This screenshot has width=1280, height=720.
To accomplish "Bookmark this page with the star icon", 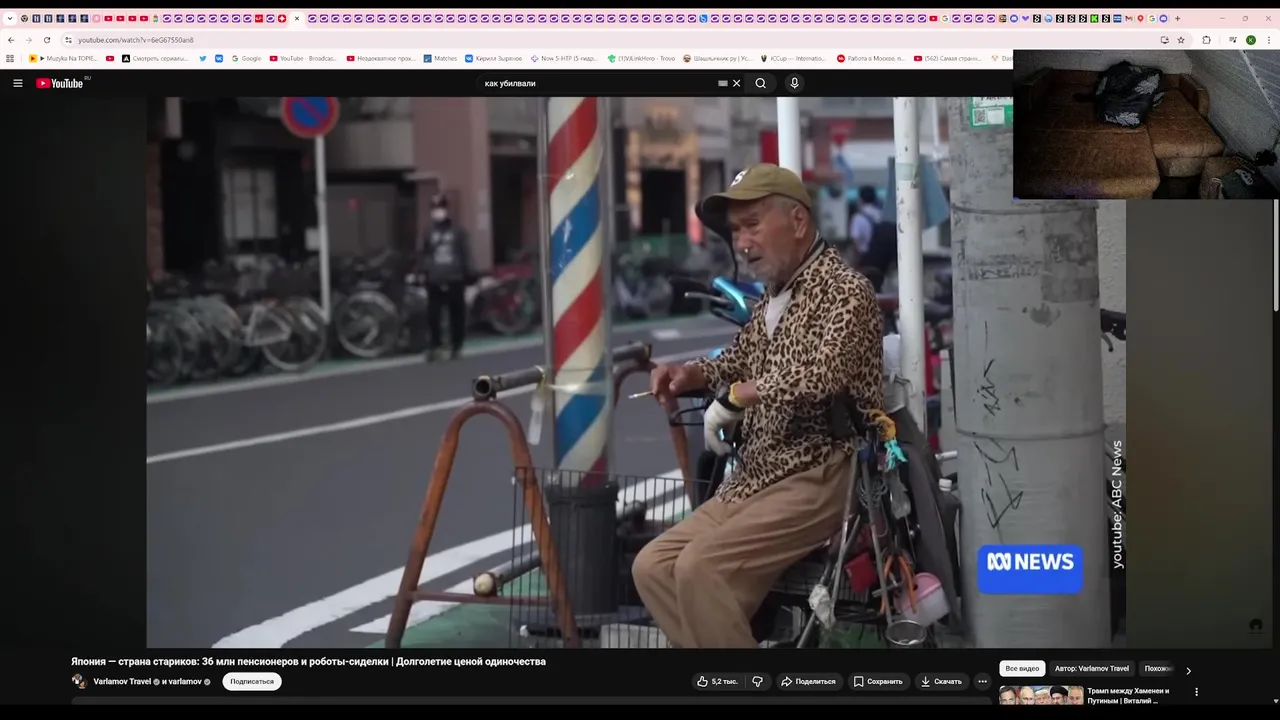I will point(1181,40).
